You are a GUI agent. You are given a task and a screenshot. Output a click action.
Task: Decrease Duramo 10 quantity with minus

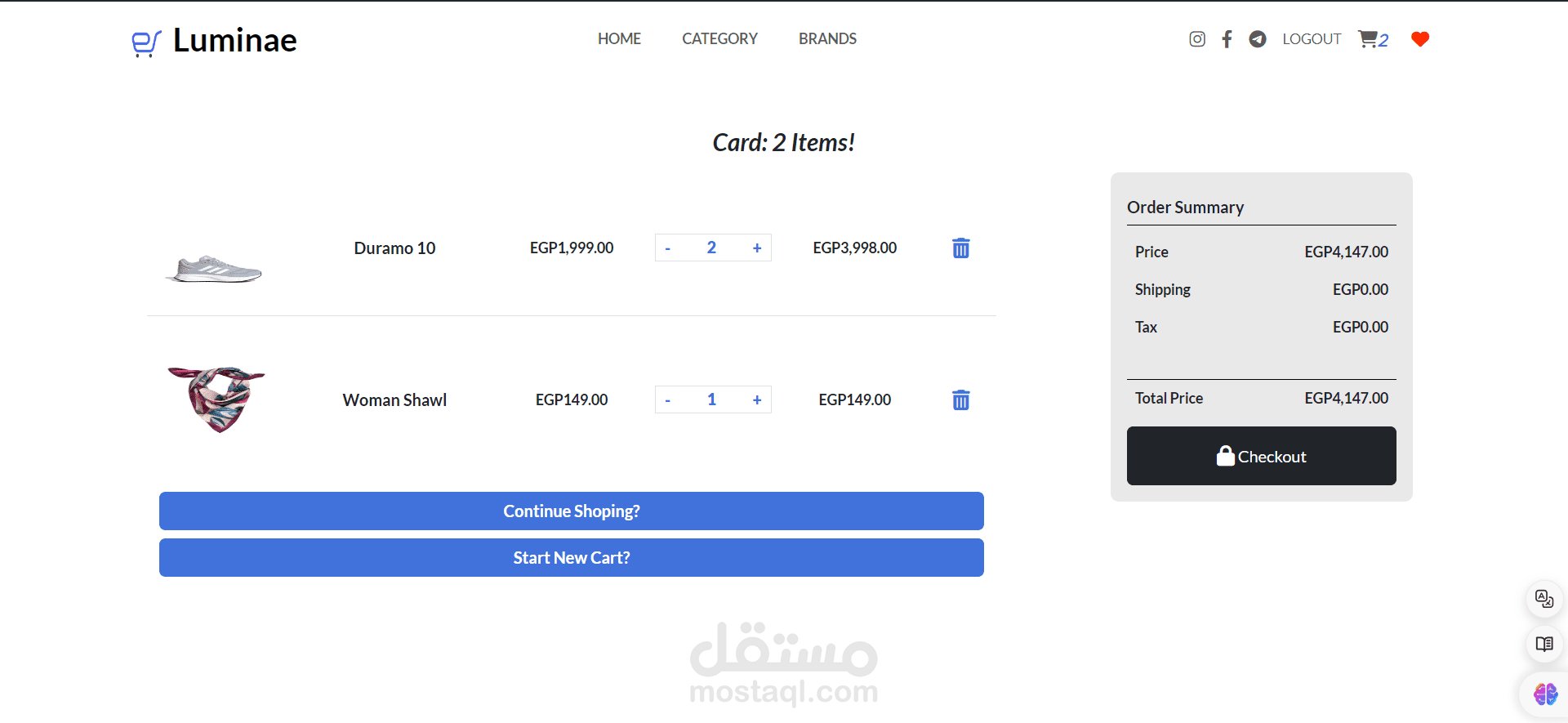(668, 248)
